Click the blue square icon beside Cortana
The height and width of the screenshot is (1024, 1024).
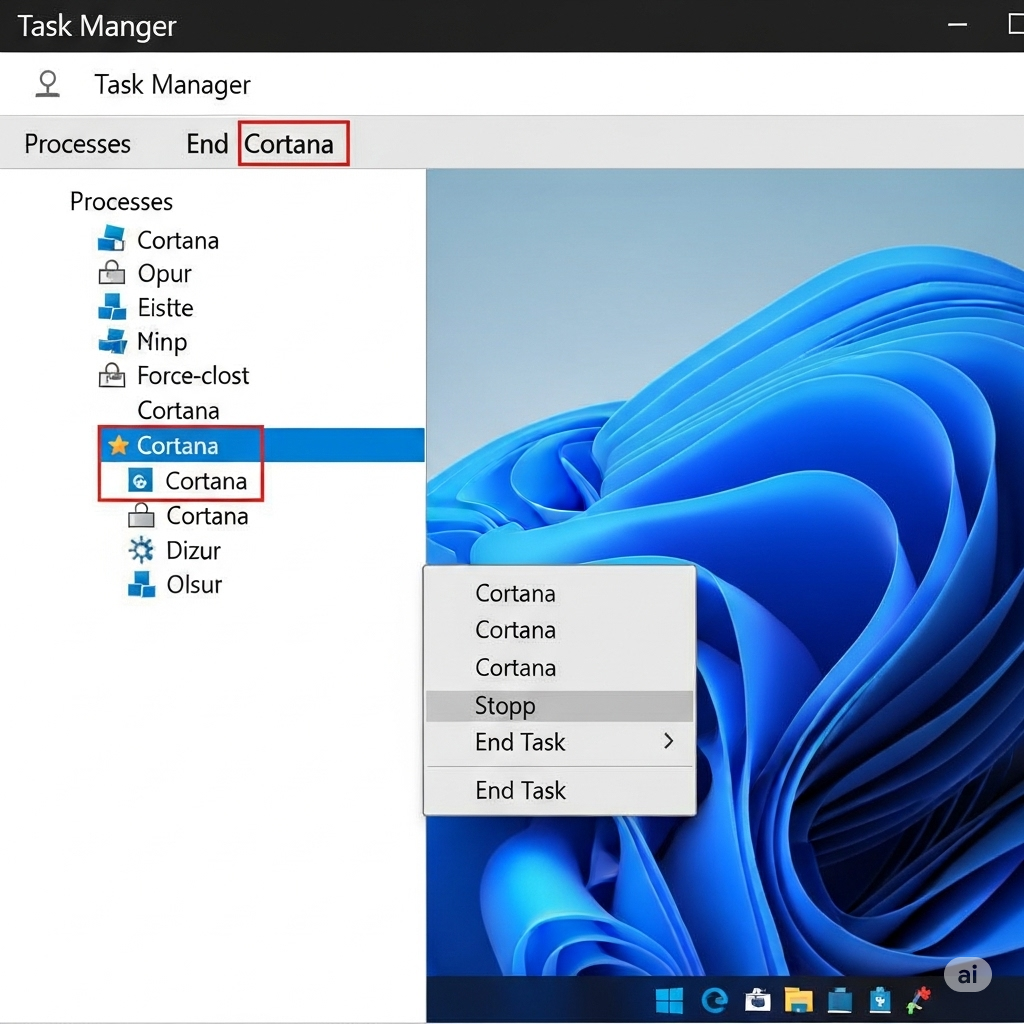[140, 481]
